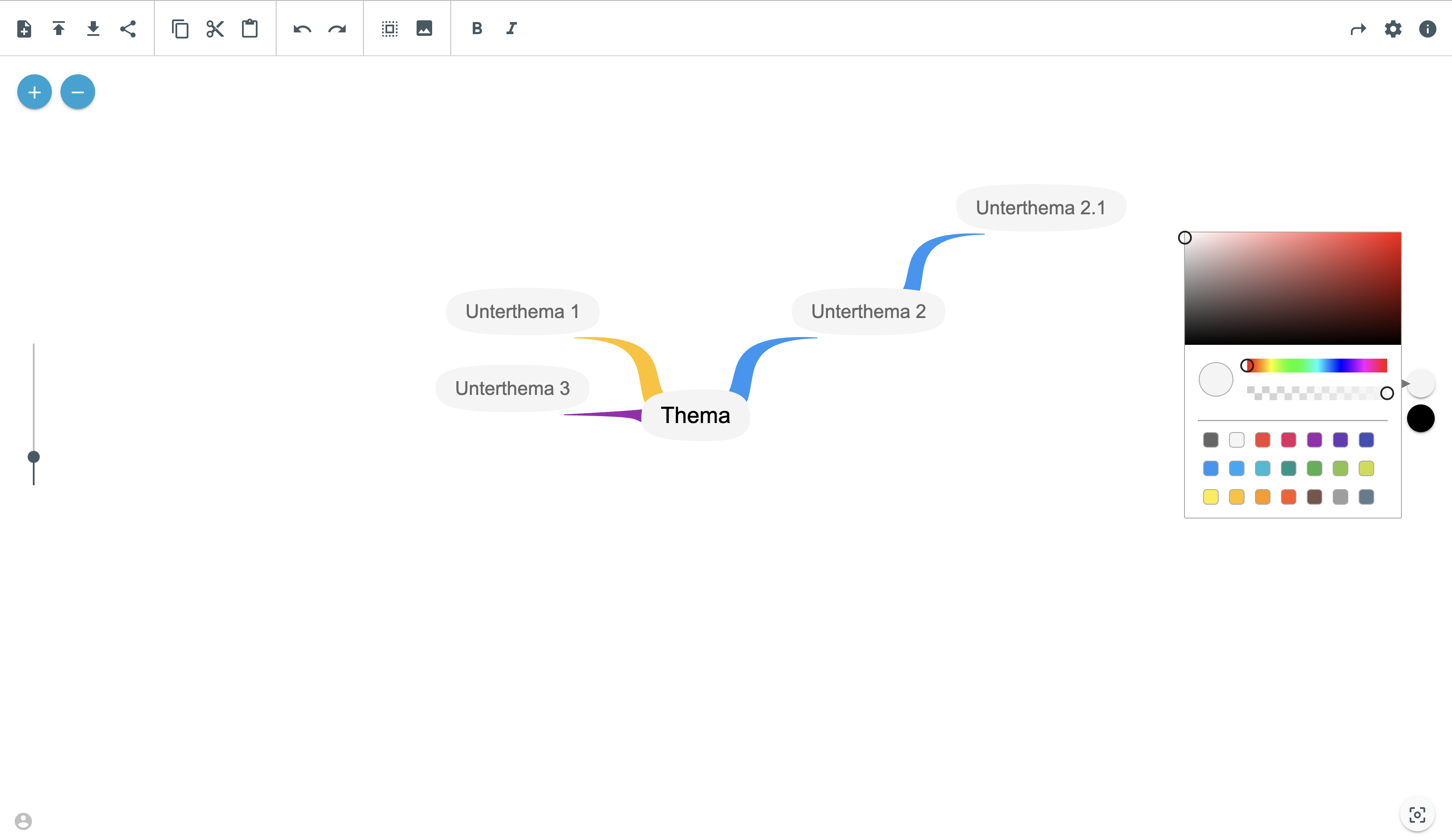The image size is (1452, 840).
Task: Toggle bold text formatting
Action: click(477, 29)
